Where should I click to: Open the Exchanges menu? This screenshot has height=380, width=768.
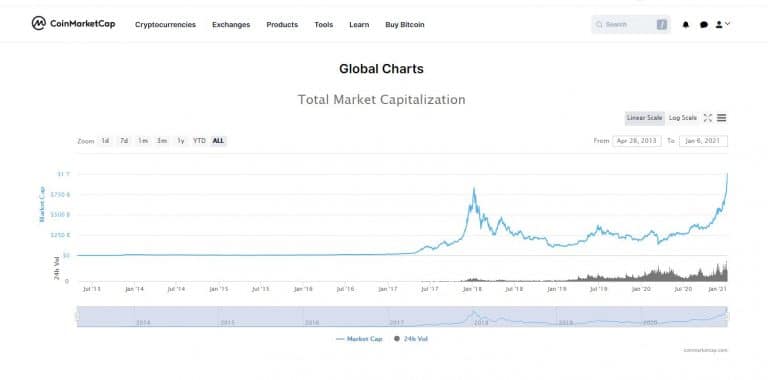pos(231,24)
